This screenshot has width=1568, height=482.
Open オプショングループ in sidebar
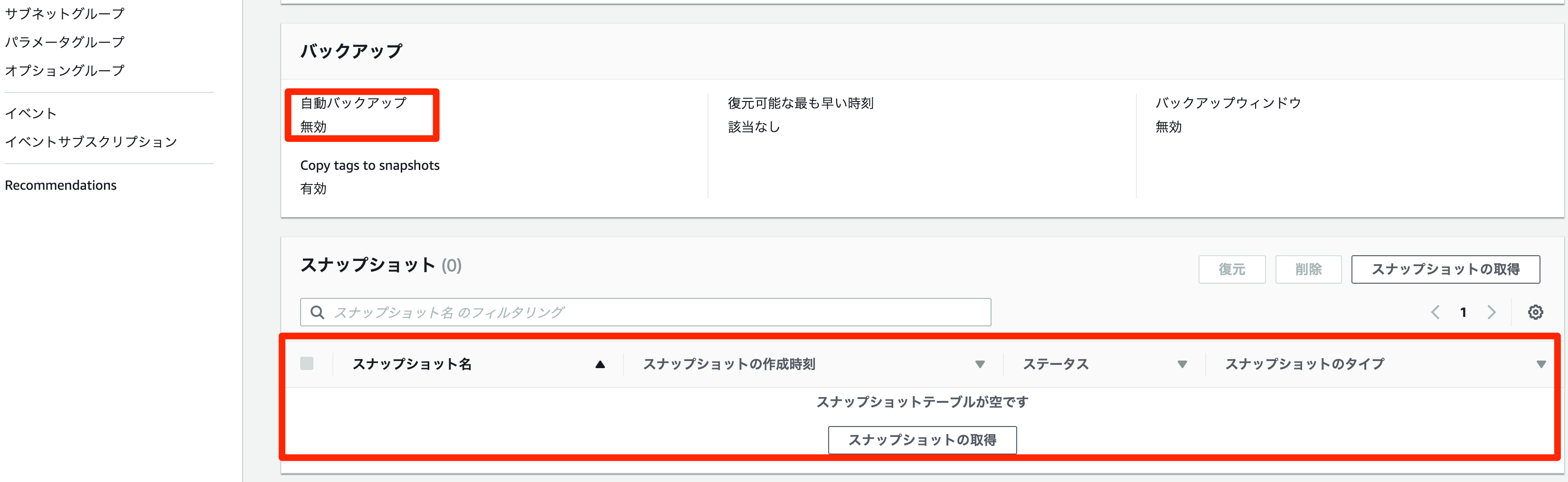(x=65, y=71)
